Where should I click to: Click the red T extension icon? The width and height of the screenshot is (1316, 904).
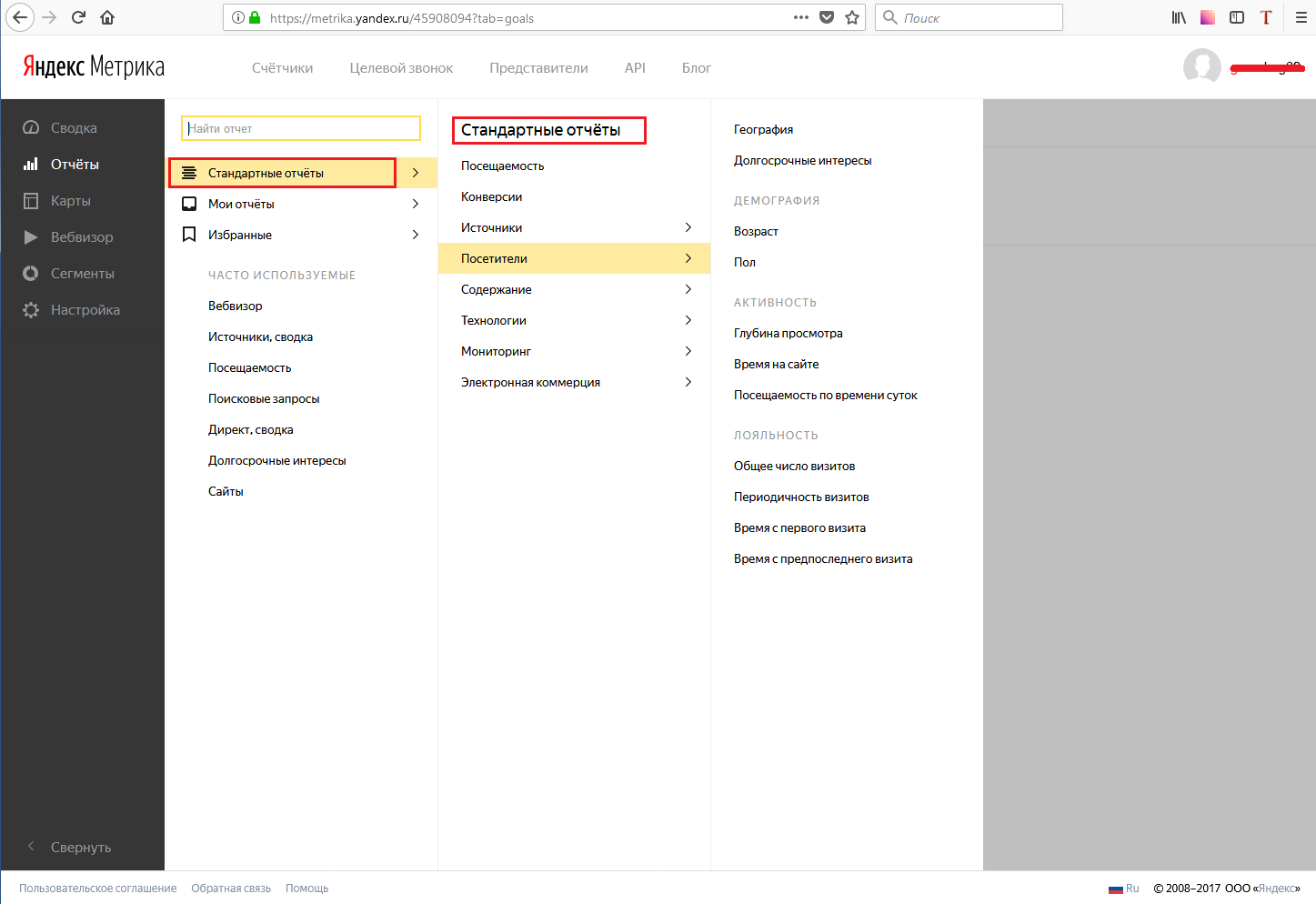[x=1266, y=17]
